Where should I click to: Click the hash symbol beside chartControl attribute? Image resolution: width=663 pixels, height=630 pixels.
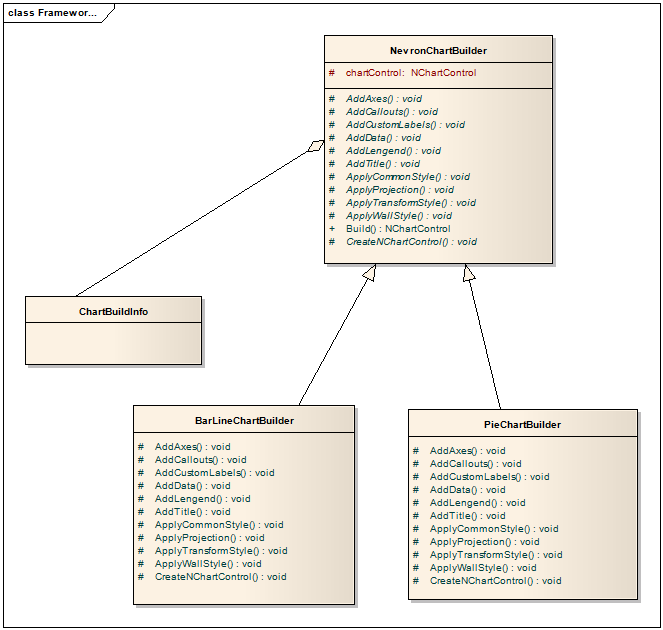pyautogui.click(x=332, y=73)
